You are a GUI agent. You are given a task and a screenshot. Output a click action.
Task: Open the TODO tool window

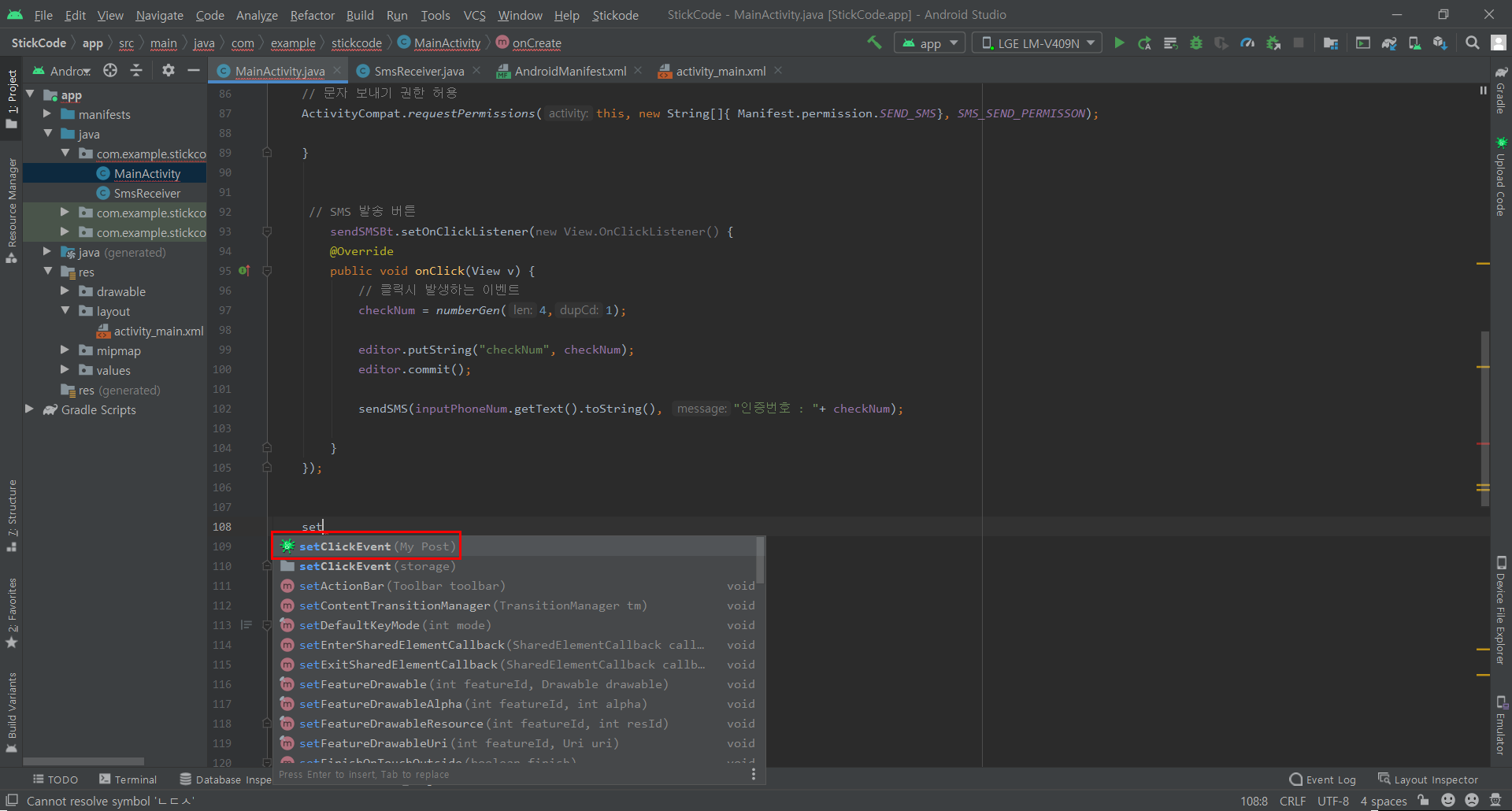pos(55,780)
